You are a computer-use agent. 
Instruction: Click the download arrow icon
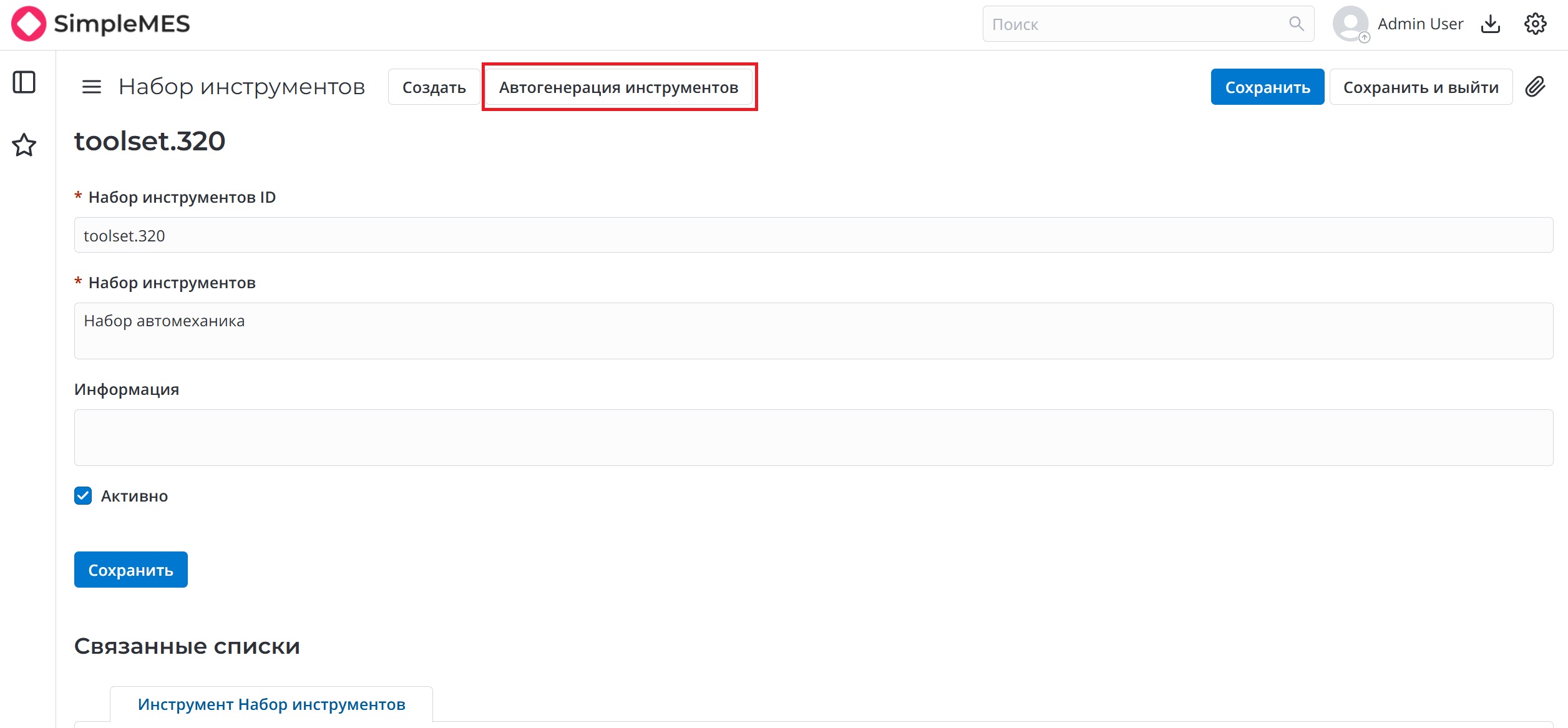[x=1491, y=24]
